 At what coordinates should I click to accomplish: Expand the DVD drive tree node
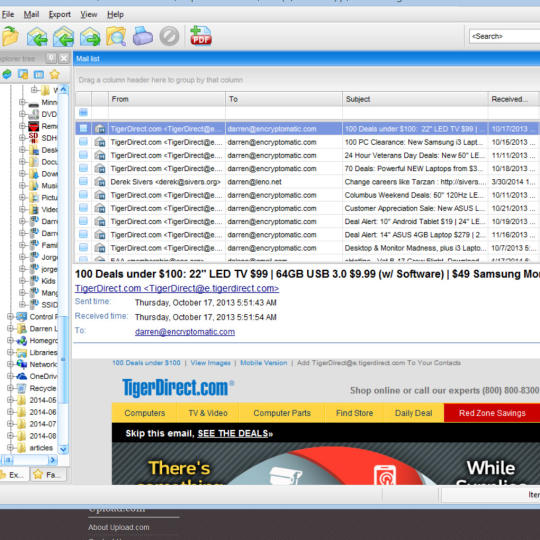point(22,114)
